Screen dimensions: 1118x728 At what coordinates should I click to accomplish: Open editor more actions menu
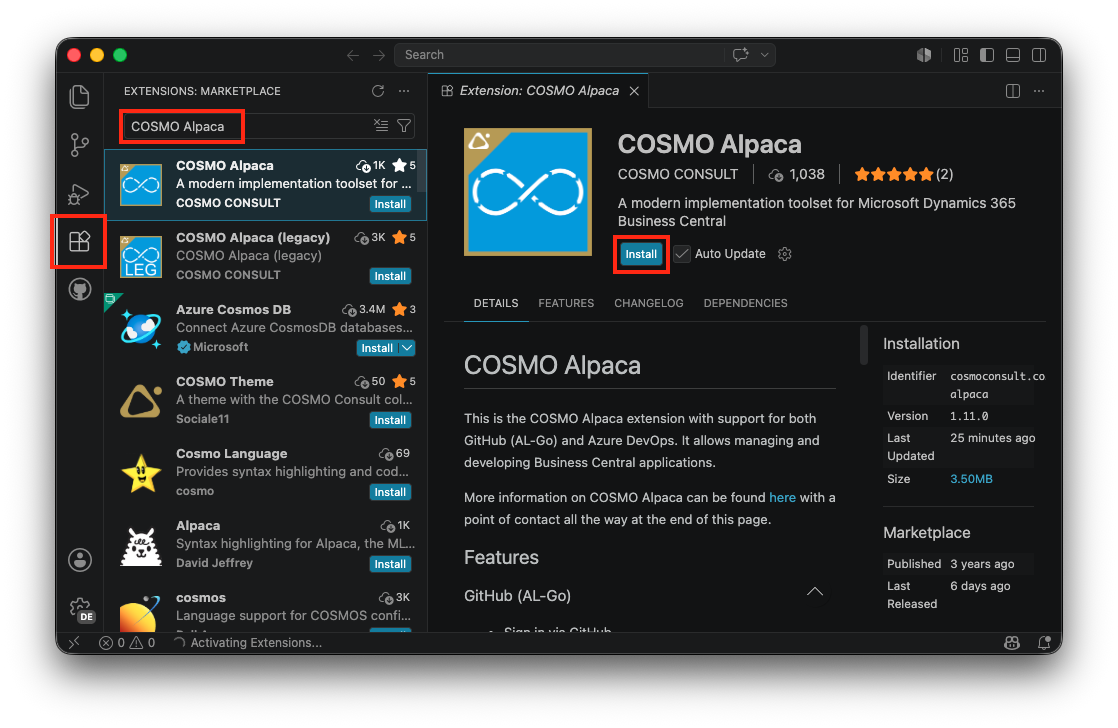click(1039, 91)
